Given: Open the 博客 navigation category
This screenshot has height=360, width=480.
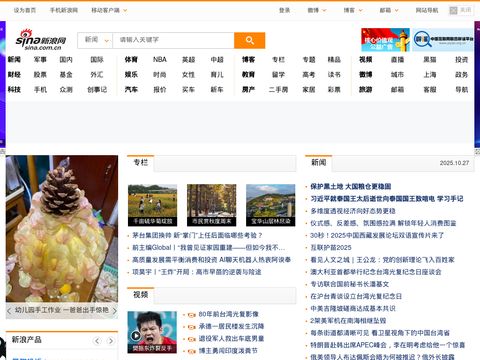Looking at the screenshot, I should pos(249,60).
